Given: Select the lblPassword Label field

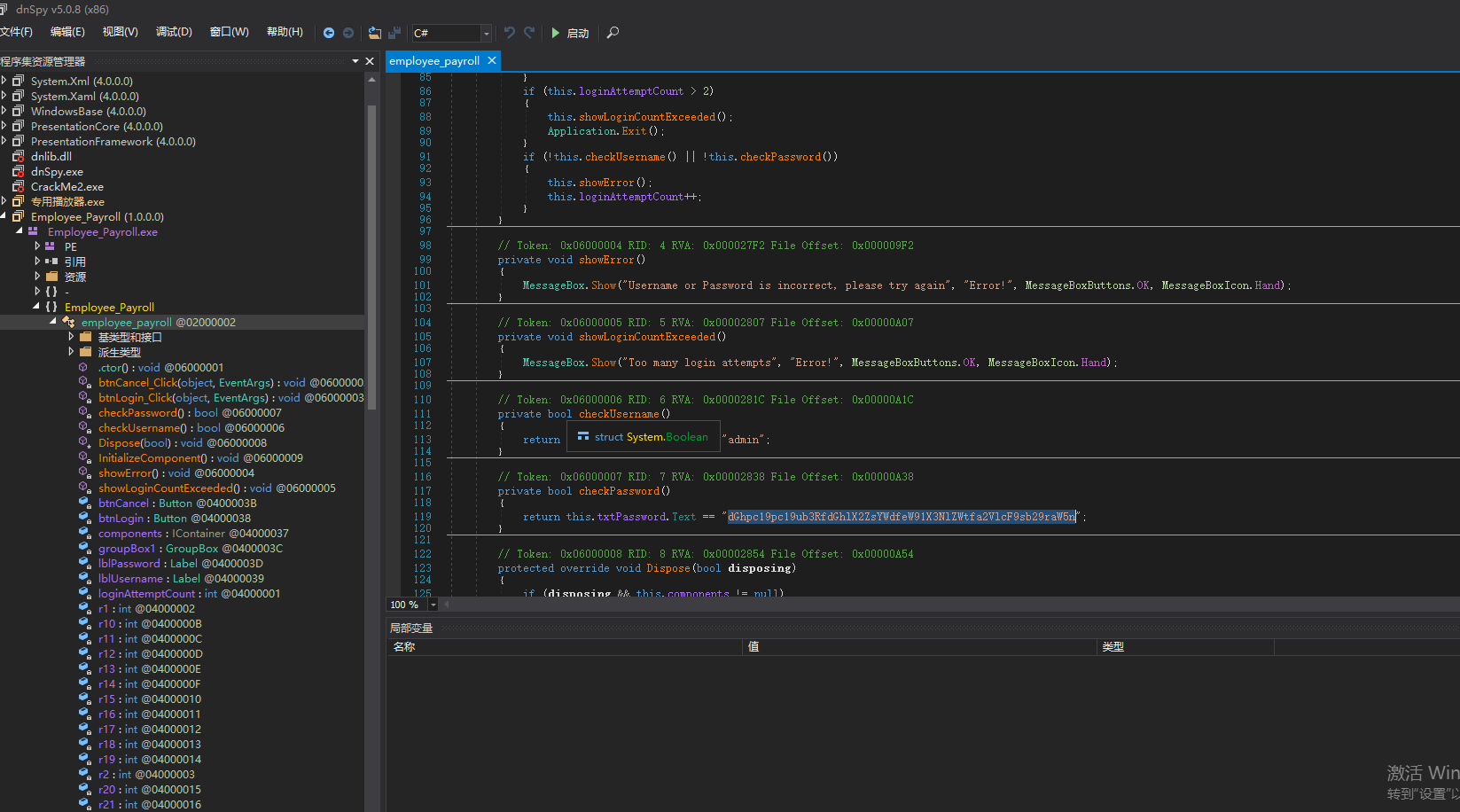Looking at the screenshot, I should click(181, 563).
